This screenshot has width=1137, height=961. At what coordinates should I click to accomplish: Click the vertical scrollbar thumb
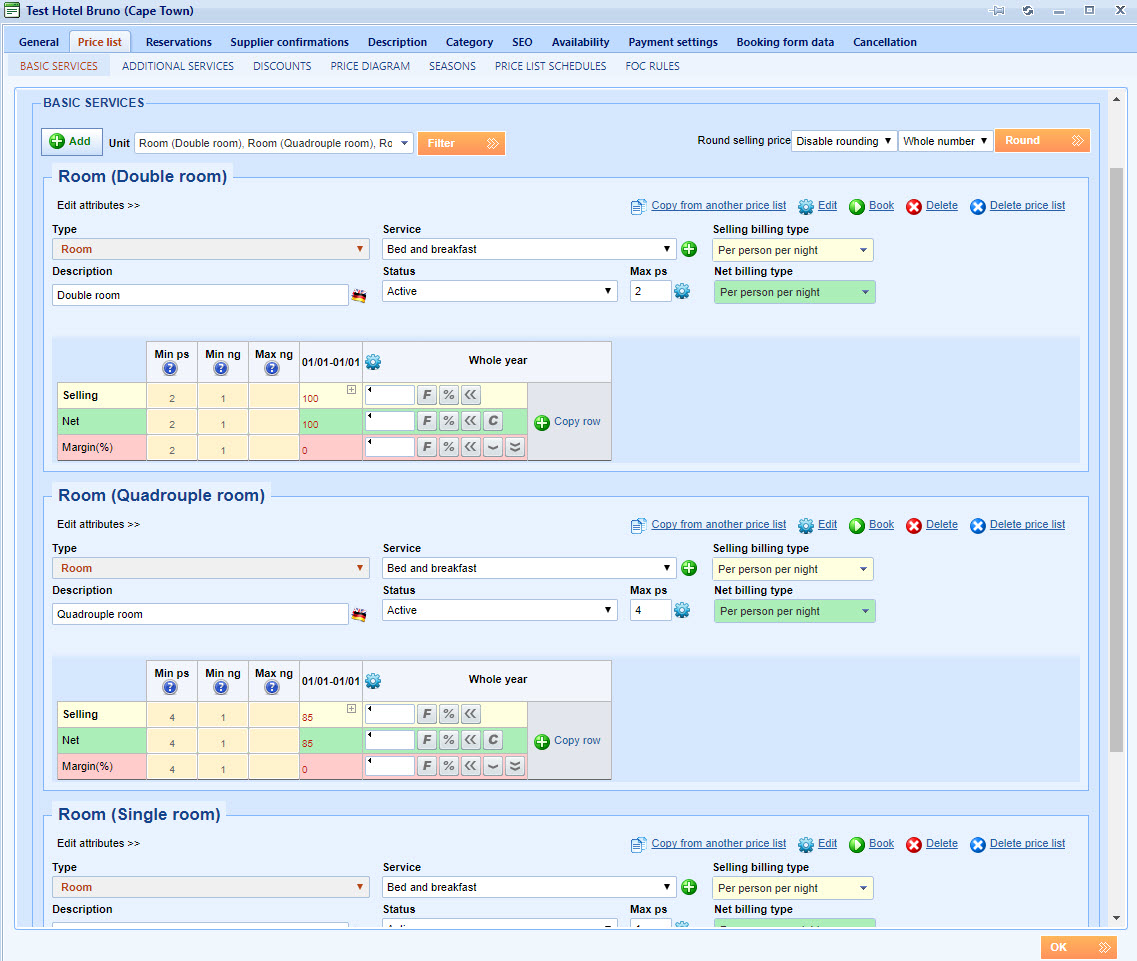pos(1116,461)
